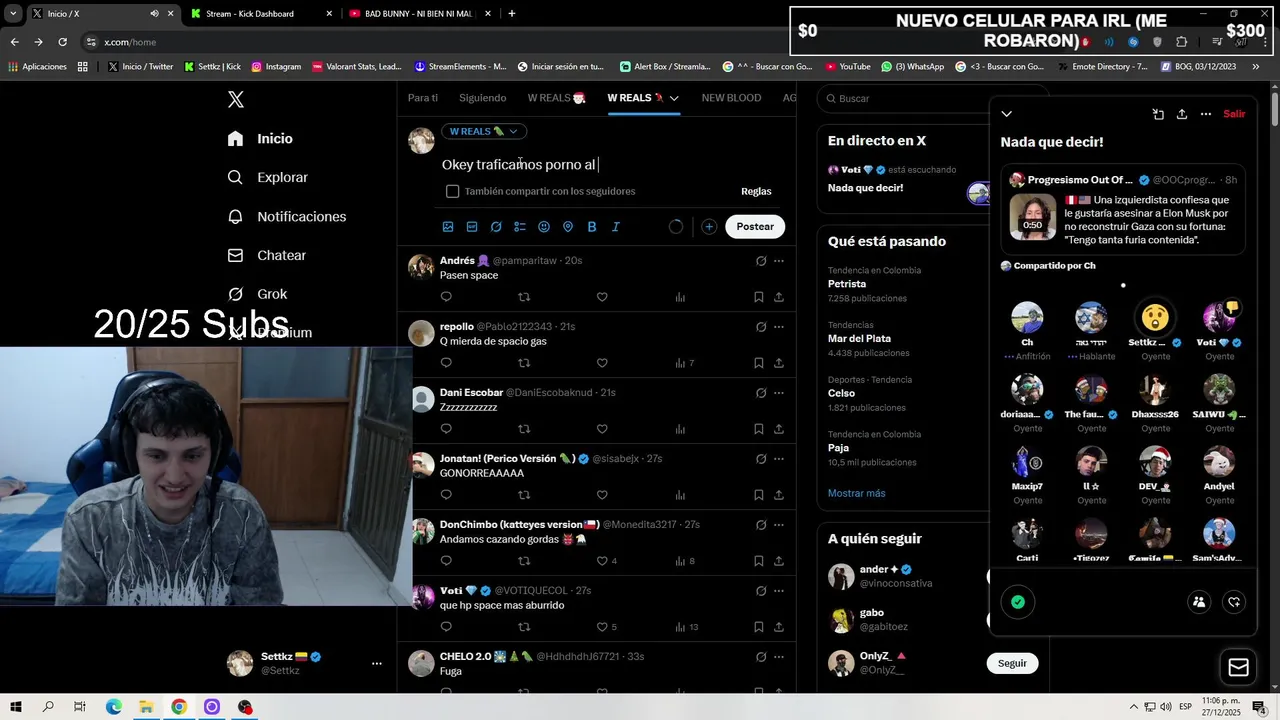
Task: Add an image to the post
Action: 448,227
